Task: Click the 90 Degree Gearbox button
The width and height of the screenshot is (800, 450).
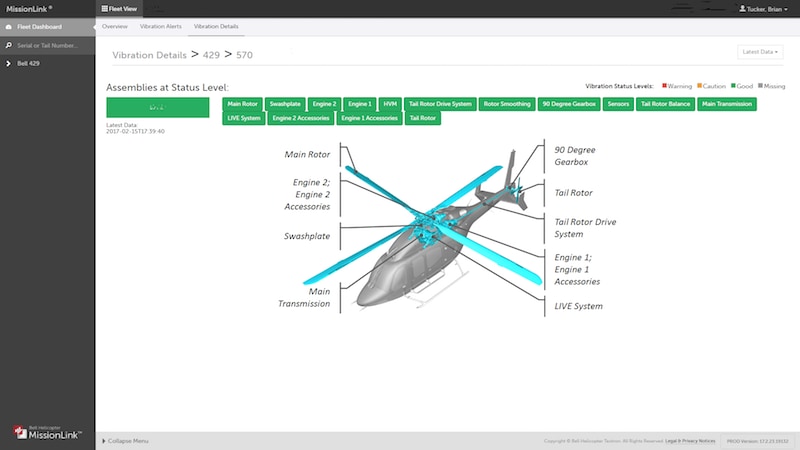Action: coord(567,103)
